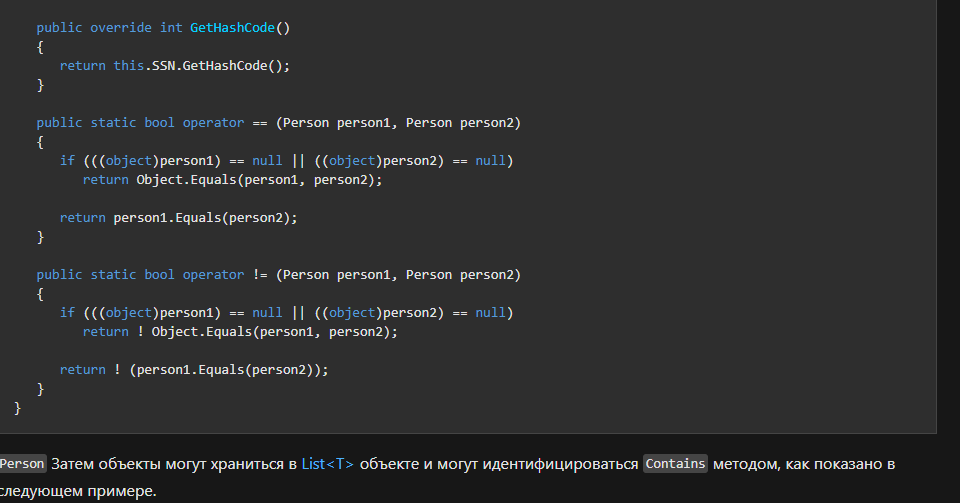Click 'return Object.Equals(person1, person2);' line
This screenshot has width=960, height=503.
(x=232, y=180)
